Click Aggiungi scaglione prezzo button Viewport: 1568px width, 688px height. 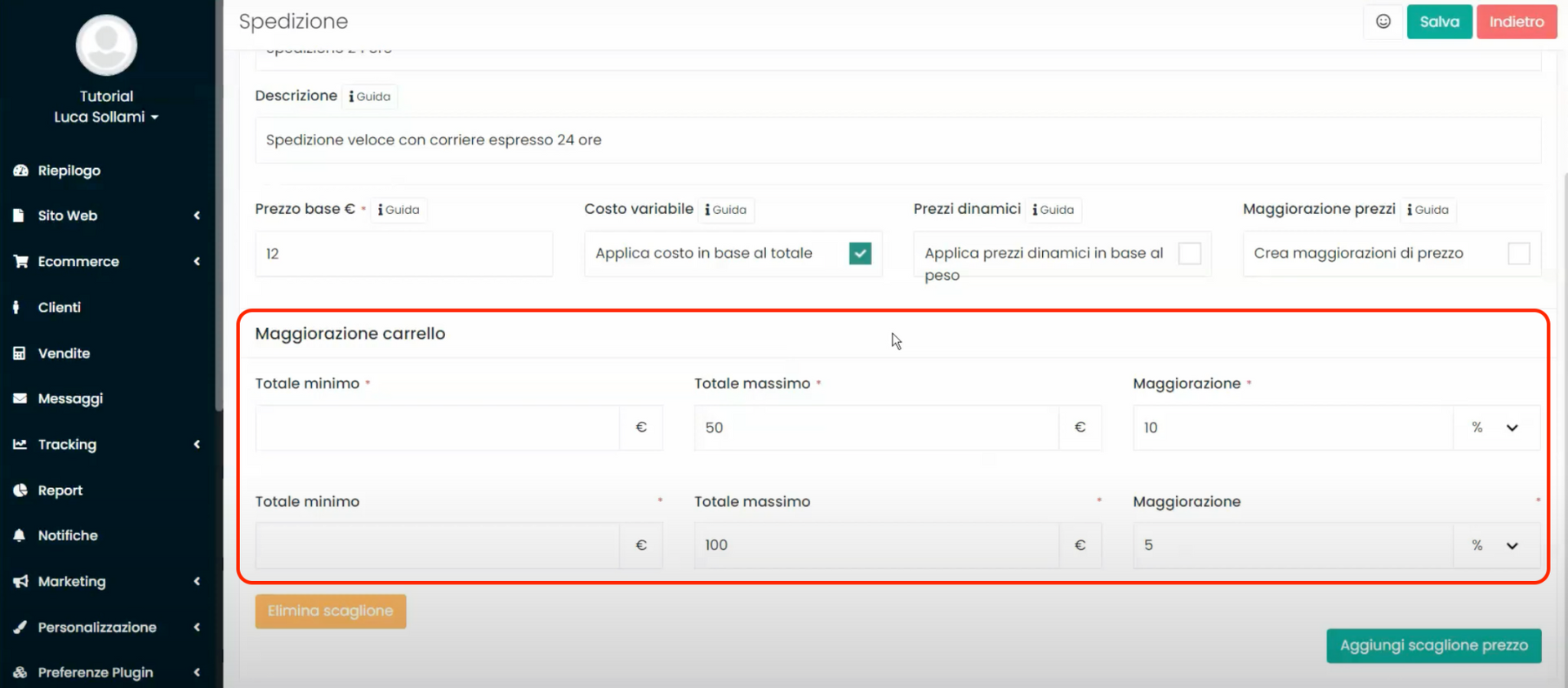click(1433, 646)
